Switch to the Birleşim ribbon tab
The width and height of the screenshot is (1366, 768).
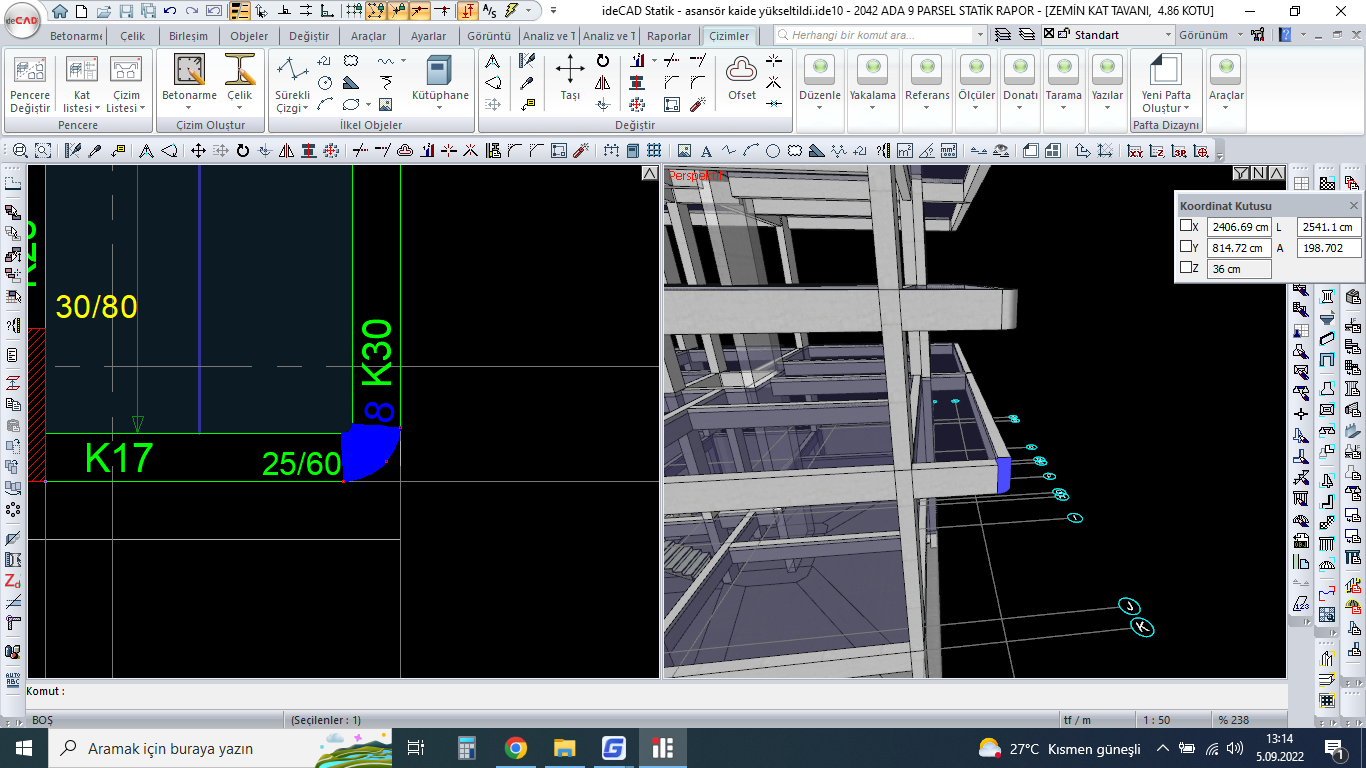(188, 36)
